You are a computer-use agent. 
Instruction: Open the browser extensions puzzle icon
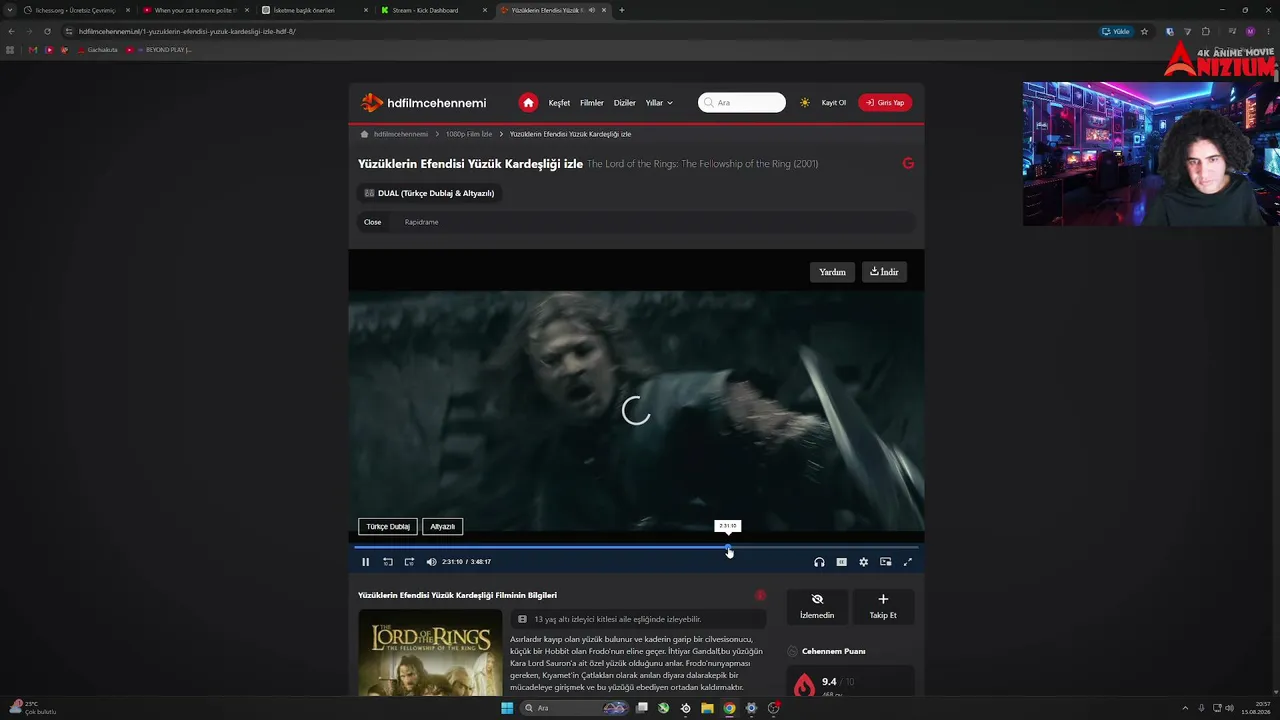(1206, 31)
